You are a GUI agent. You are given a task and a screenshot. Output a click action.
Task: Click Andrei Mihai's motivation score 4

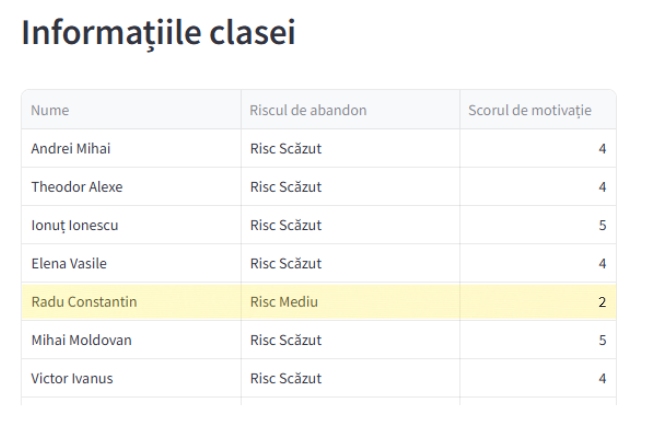tap(602, 149)
